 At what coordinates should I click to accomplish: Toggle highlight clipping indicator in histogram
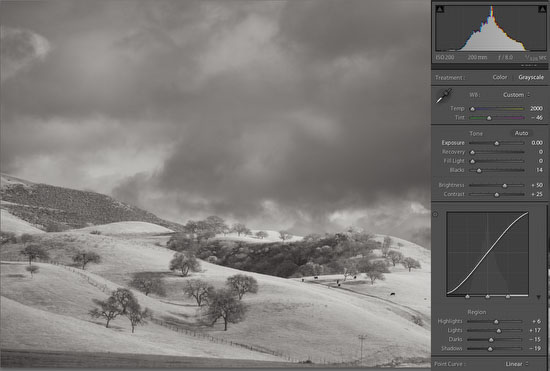[x=542, y=9]
